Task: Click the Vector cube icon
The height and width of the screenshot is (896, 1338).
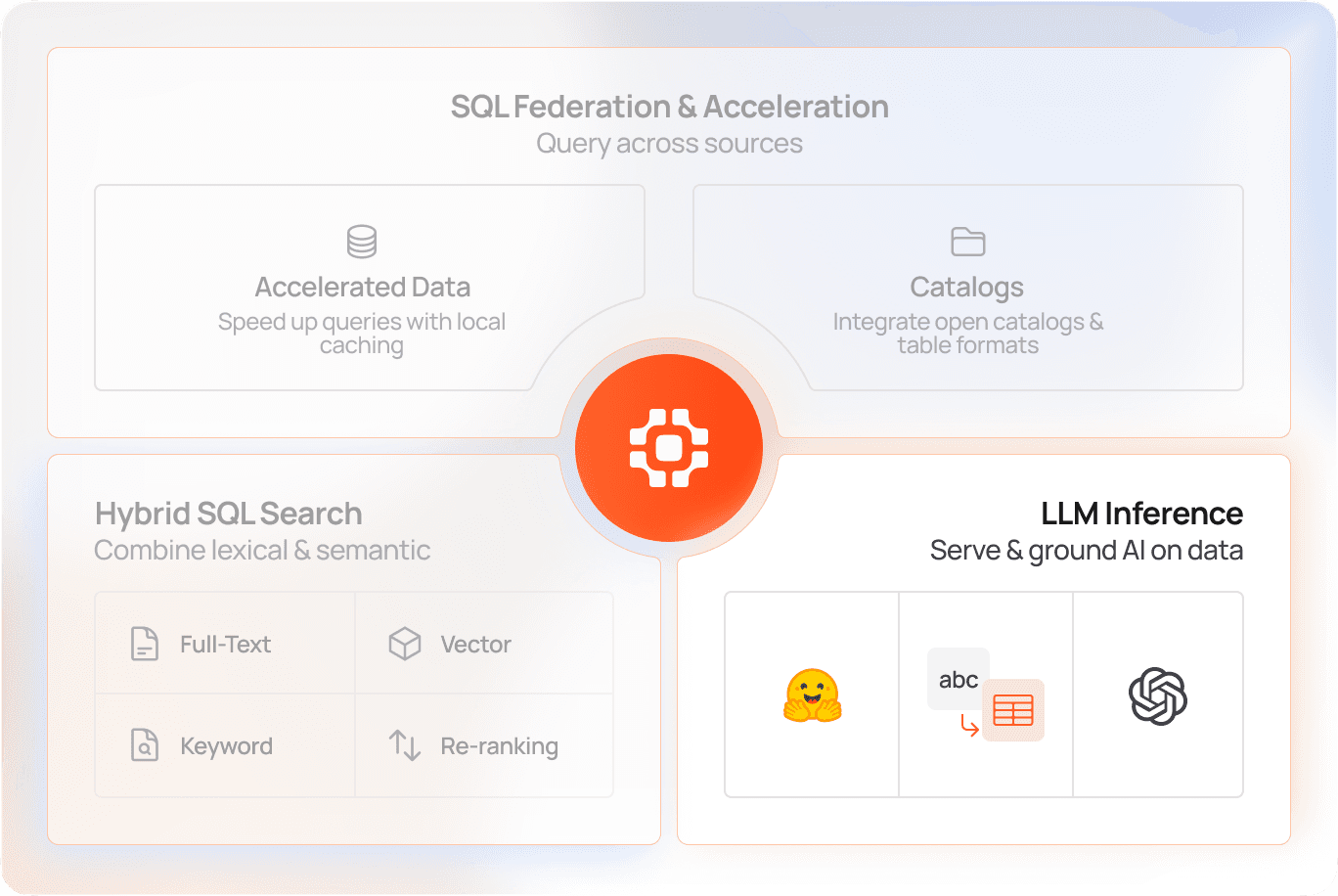Action: click(405, 645)
